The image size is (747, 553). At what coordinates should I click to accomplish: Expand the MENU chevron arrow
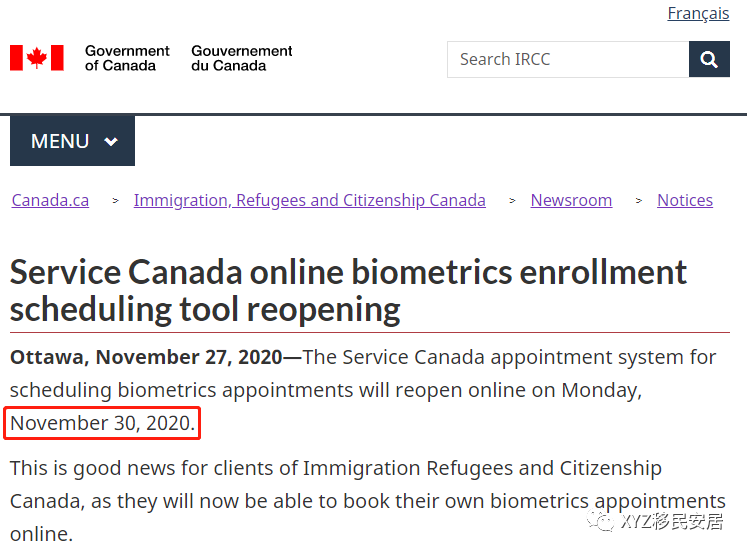coord(111,142)
